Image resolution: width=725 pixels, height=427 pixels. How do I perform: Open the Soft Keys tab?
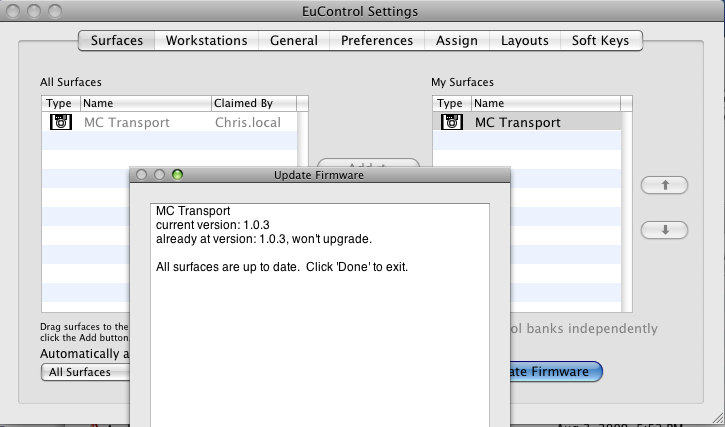coord(601,41)
